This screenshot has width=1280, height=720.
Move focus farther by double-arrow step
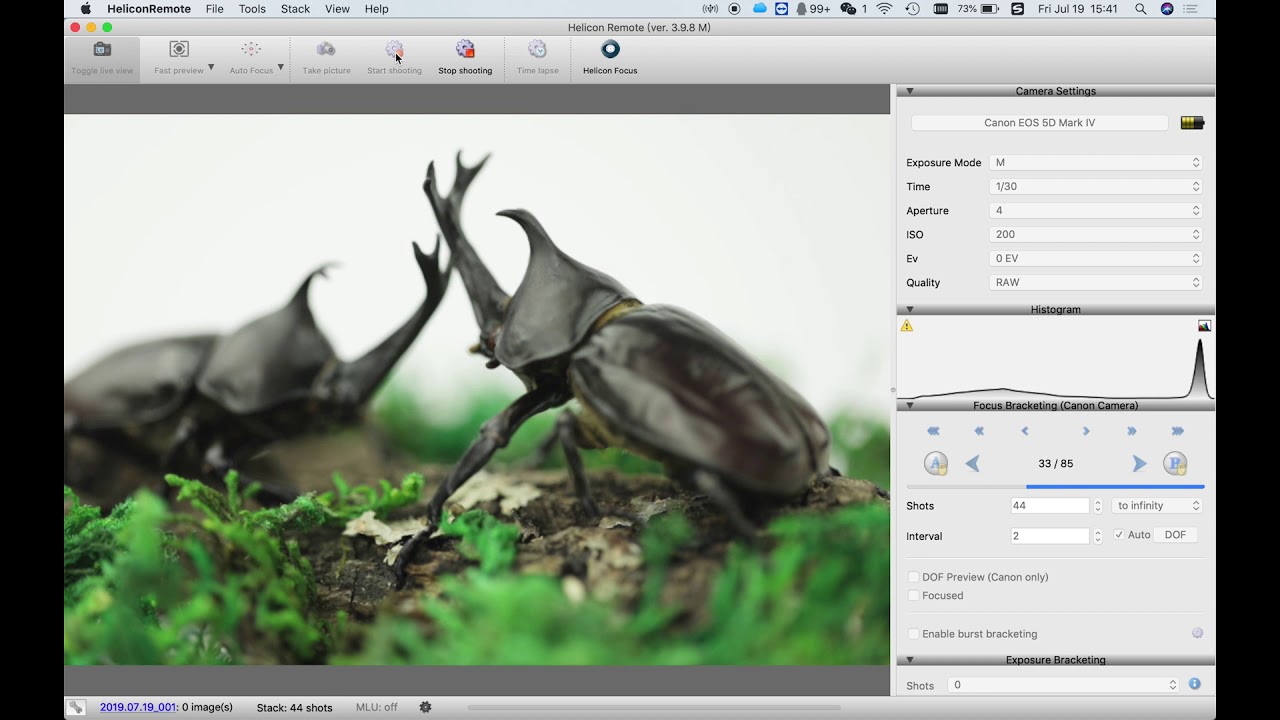(x=1132, y=431)
